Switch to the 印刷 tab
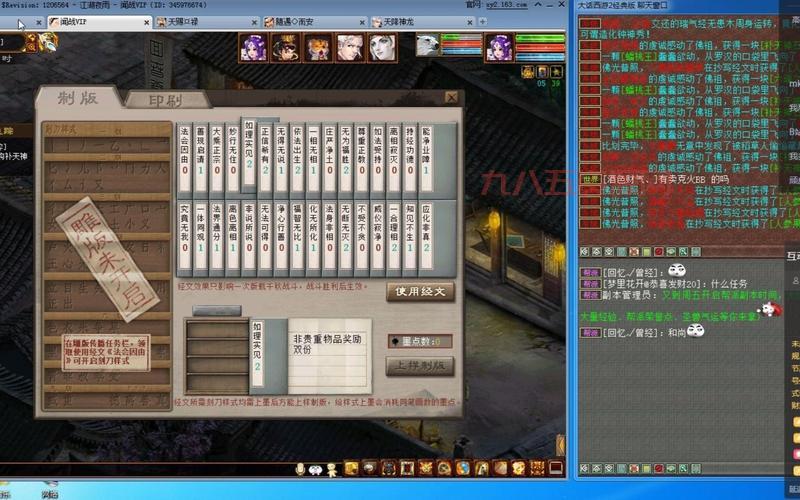800x500 pixels. point(166,100)
